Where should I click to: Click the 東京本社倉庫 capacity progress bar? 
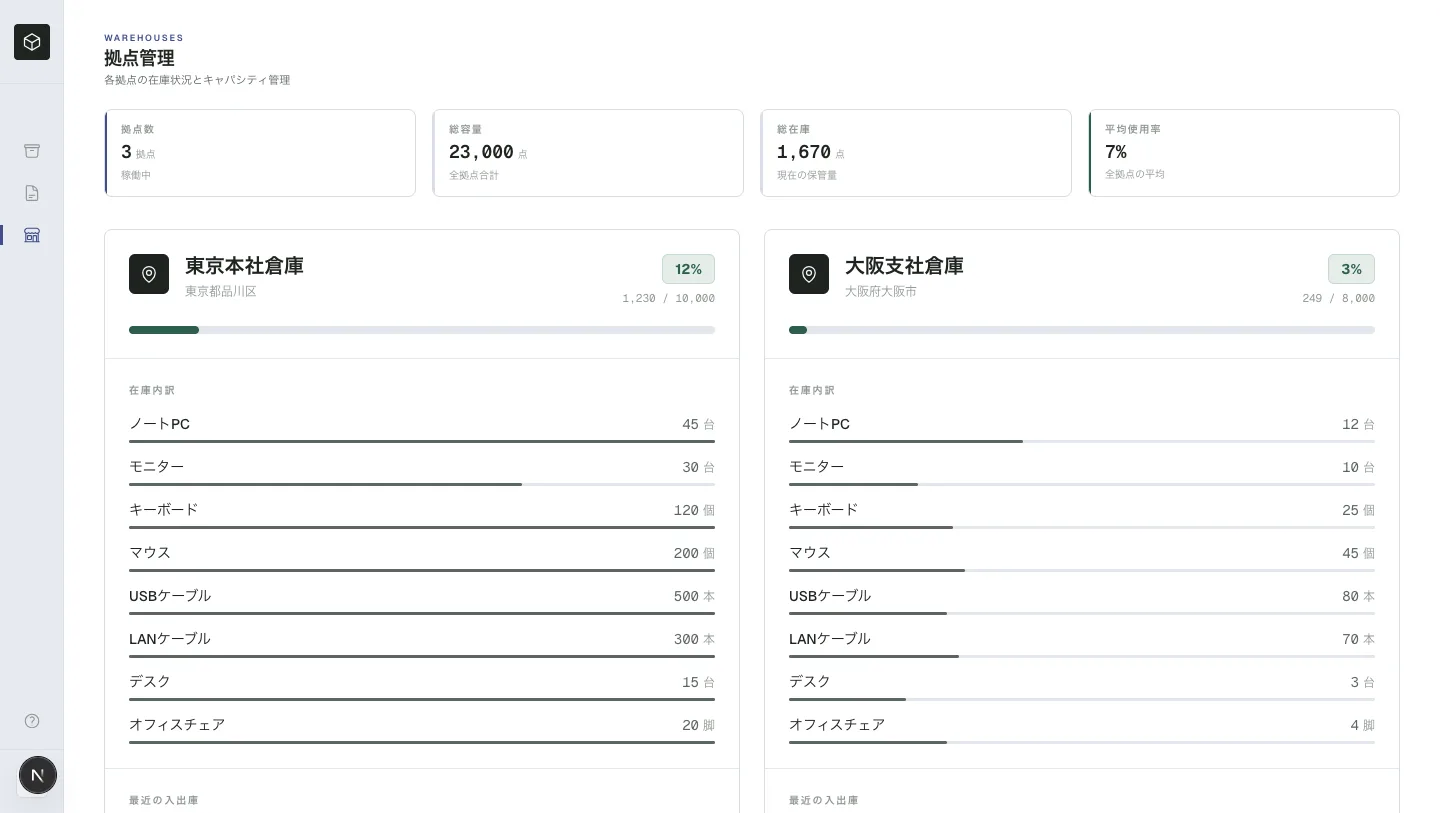[x=422, y=330]
